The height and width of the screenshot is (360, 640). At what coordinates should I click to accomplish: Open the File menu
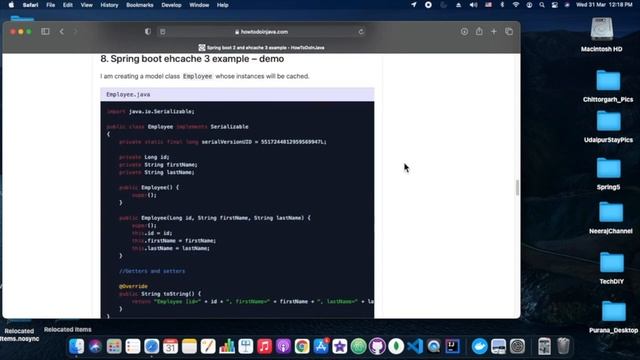51,5
